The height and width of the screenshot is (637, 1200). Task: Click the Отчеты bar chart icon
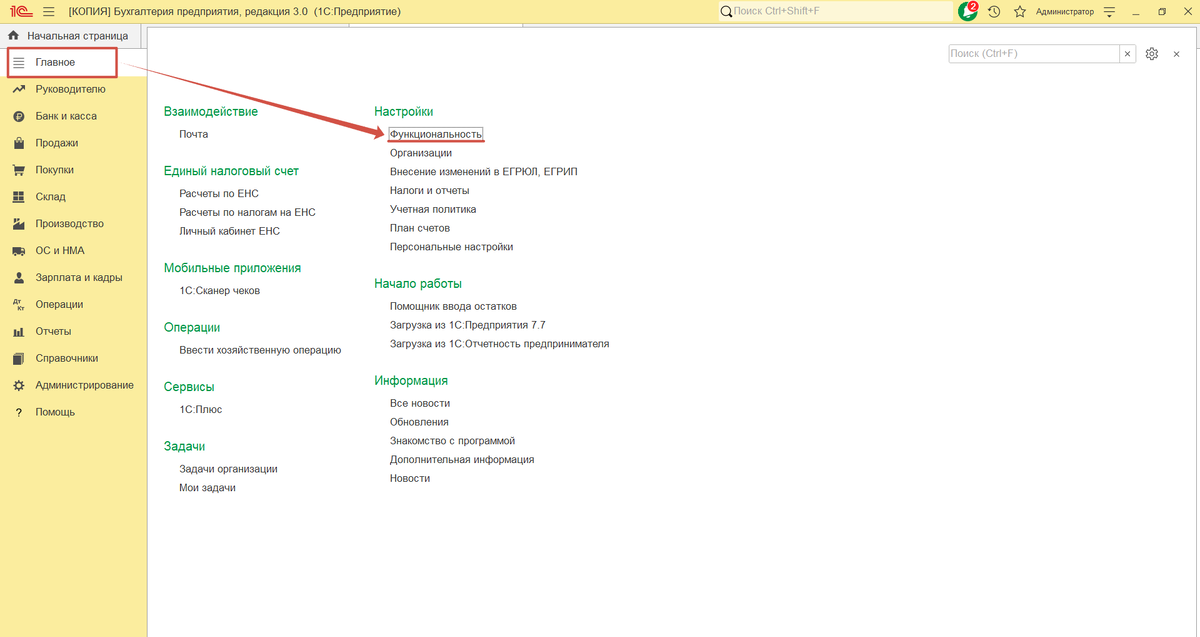[18, 332]
